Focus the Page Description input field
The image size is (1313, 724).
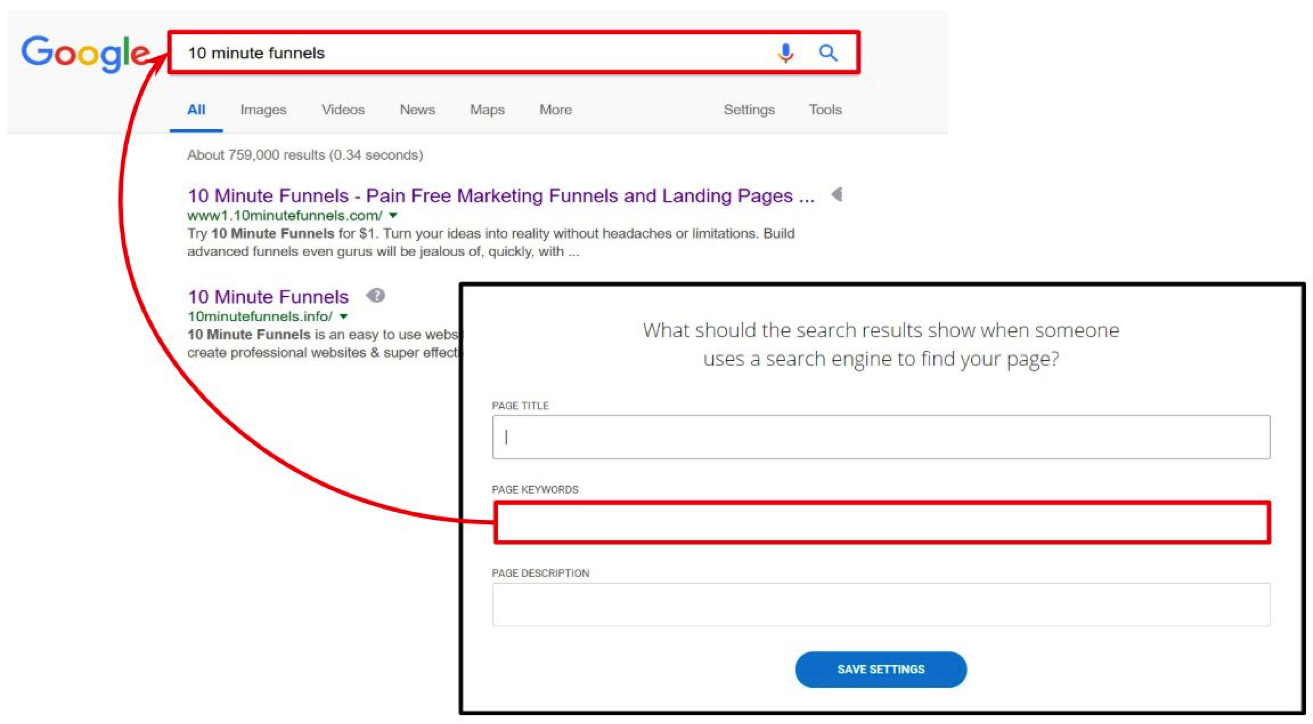click(x=881, y=605)
